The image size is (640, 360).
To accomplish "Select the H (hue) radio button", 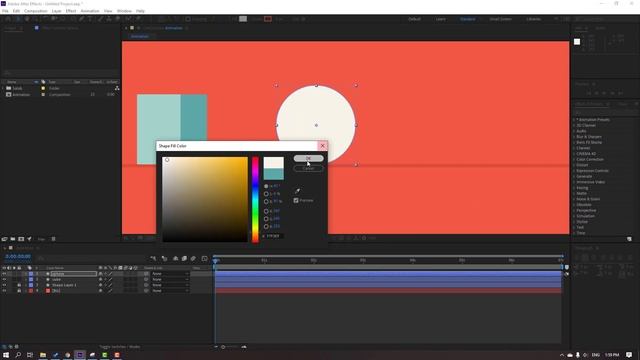I will point(266,186).
